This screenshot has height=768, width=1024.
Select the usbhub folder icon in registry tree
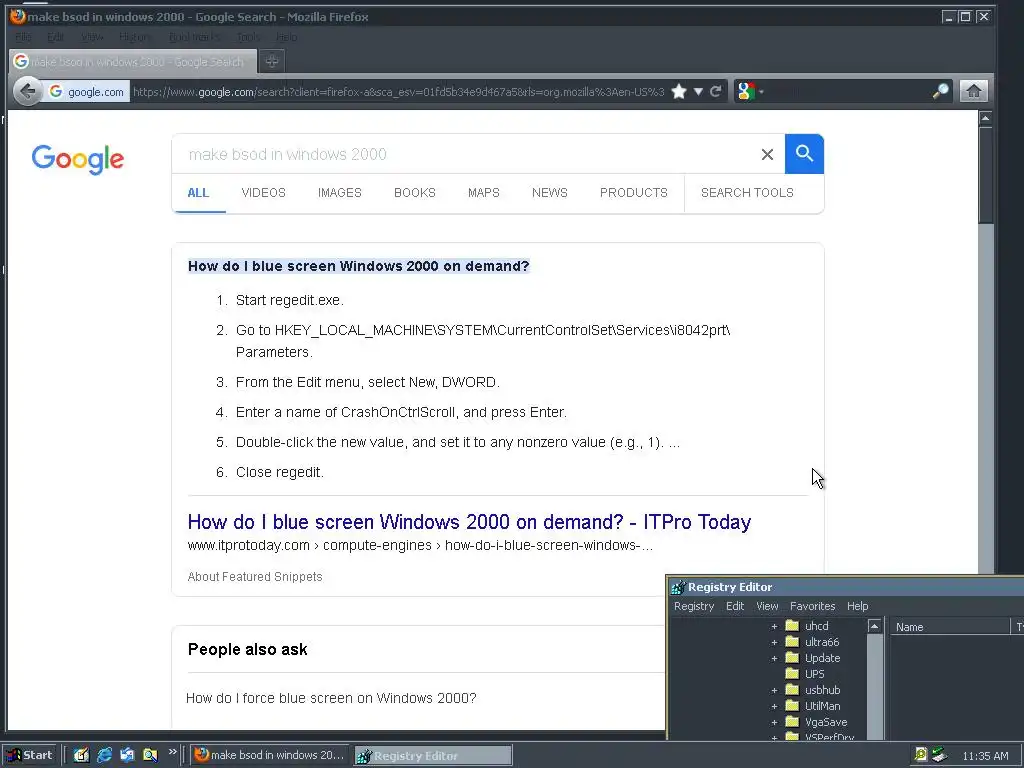click(792, 690)
